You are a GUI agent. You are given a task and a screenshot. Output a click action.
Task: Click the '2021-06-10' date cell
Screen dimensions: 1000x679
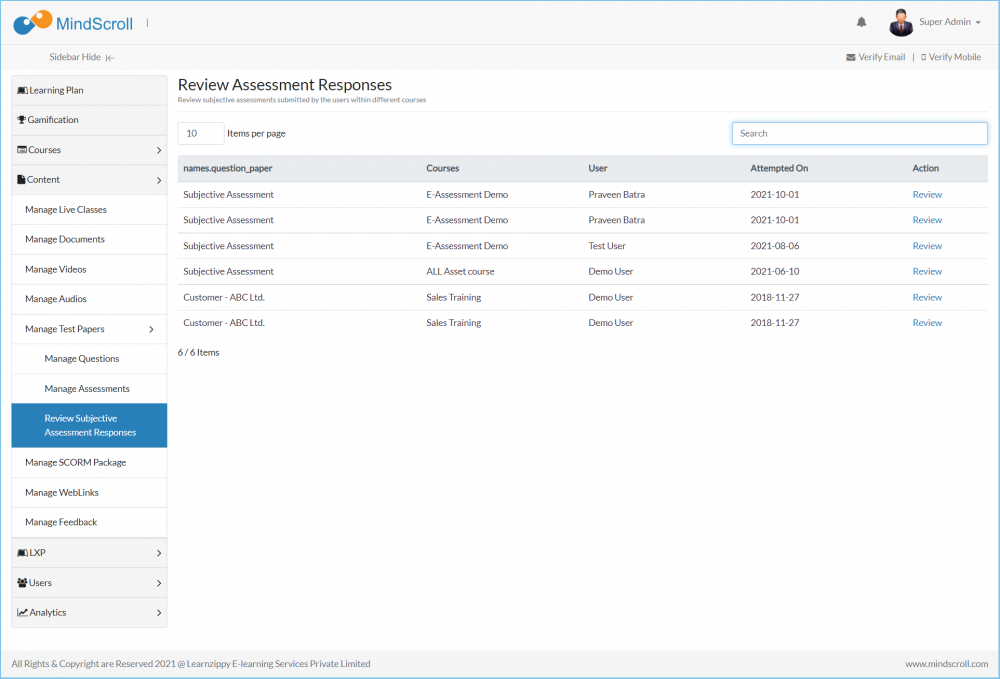[774, 272]
